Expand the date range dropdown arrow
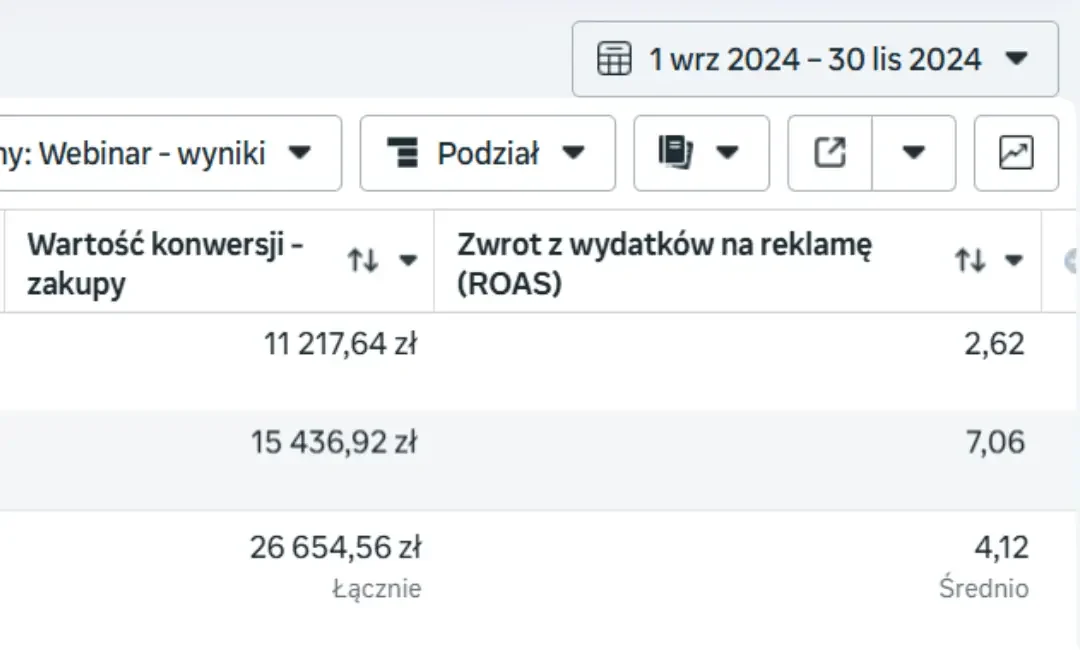This screenshot has height=650, width=1080. (x=1017, y=58)
